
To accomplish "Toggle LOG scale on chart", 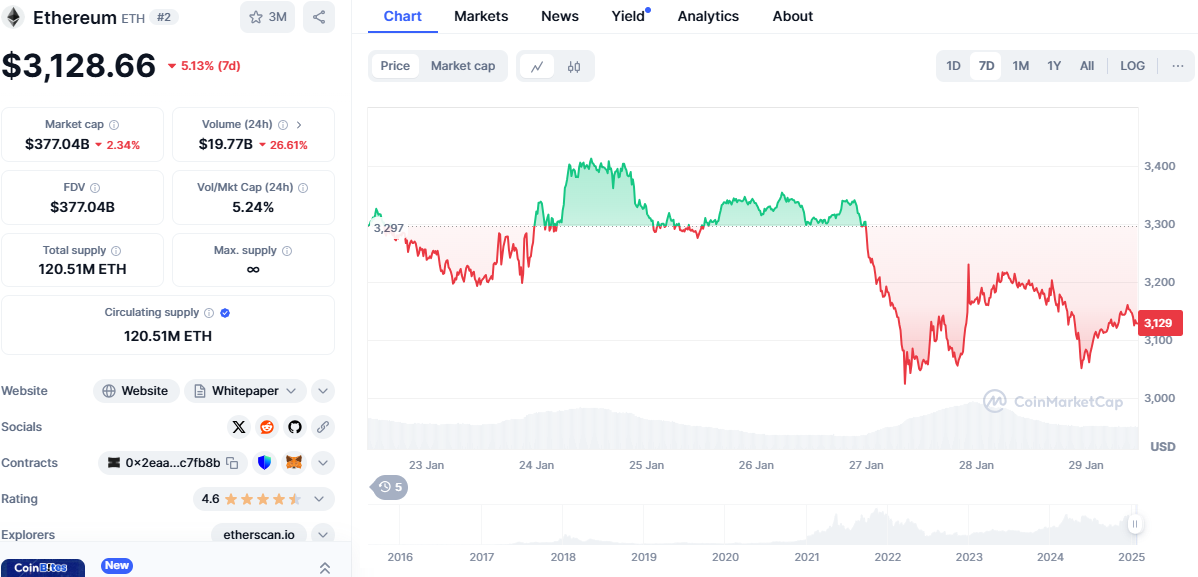I will point(1132,66).
